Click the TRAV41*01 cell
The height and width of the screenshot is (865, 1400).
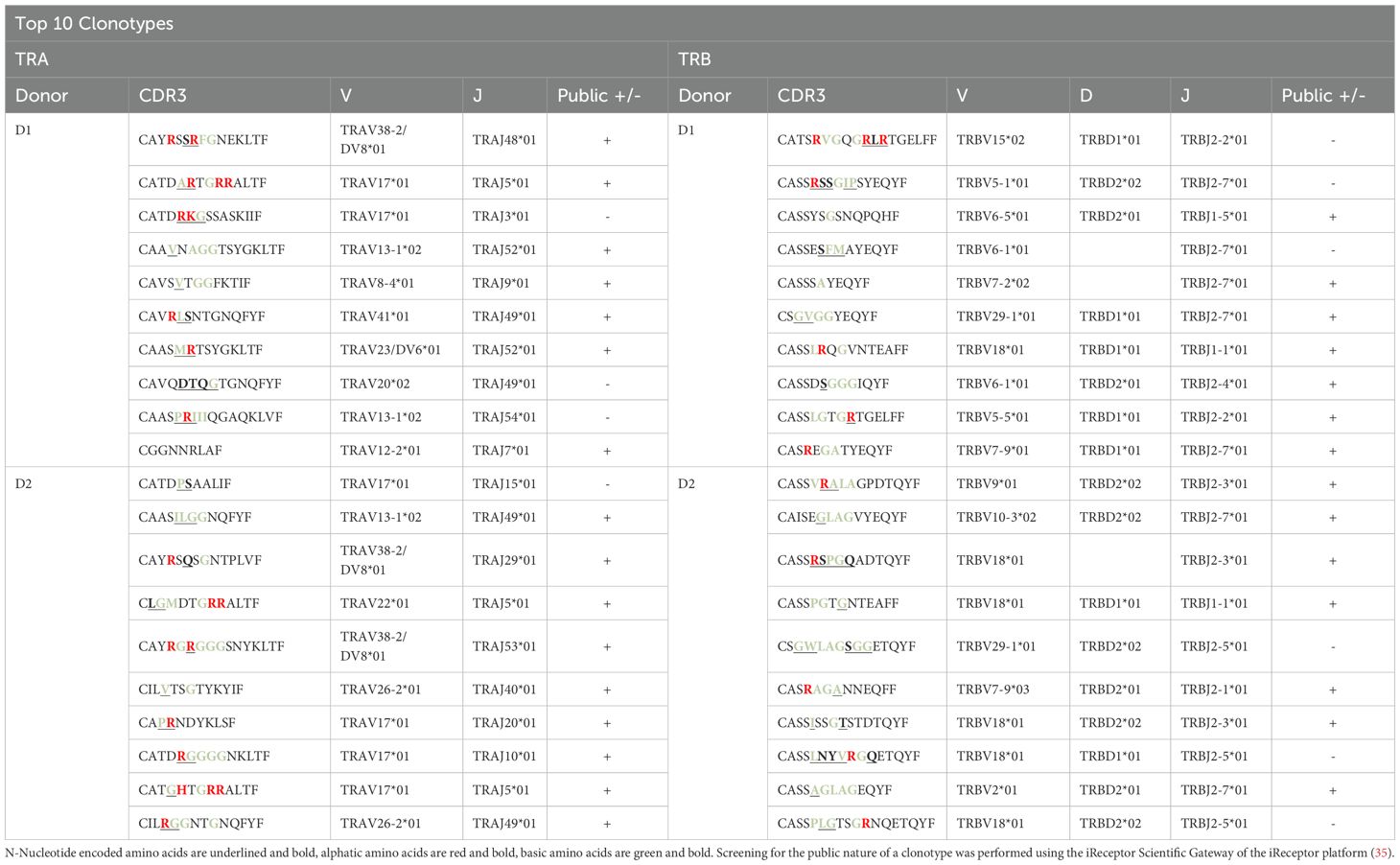(x=374, y=316)
